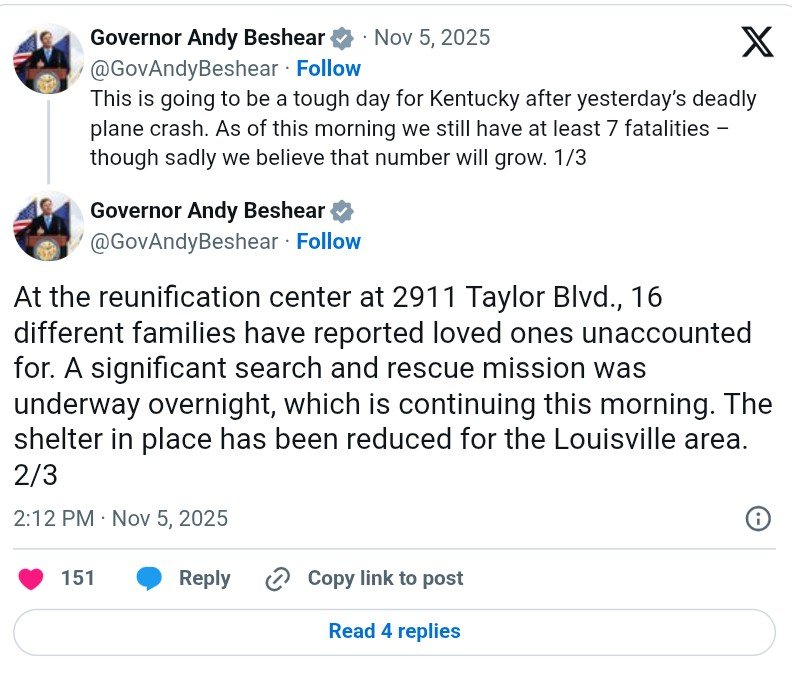Click the copy link chain icon
Screen dimensions: 792x674
pyautogui.click(x=277, y=579)
